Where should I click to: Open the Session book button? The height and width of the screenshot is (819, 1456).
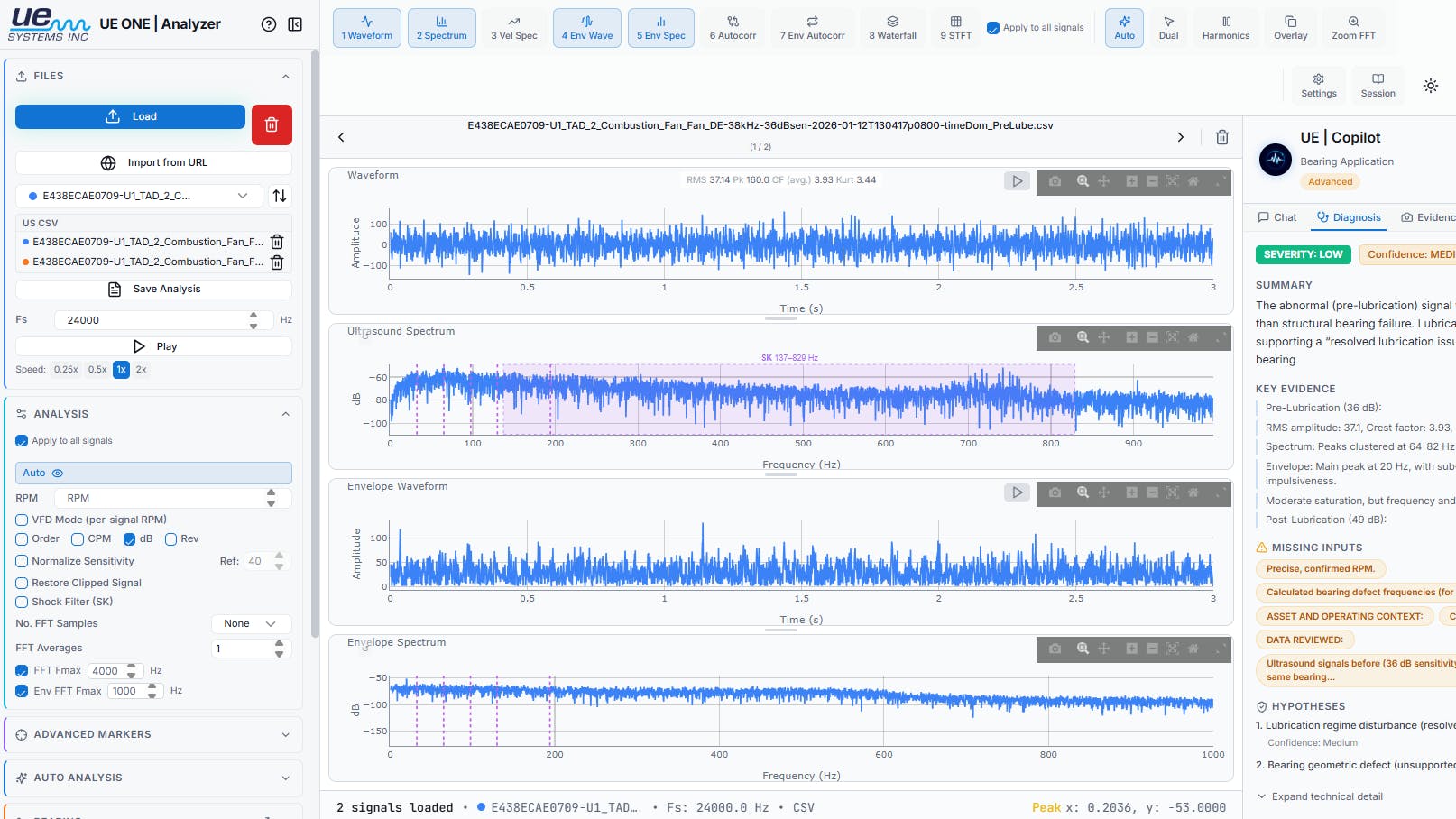(x=1378, y=86)
